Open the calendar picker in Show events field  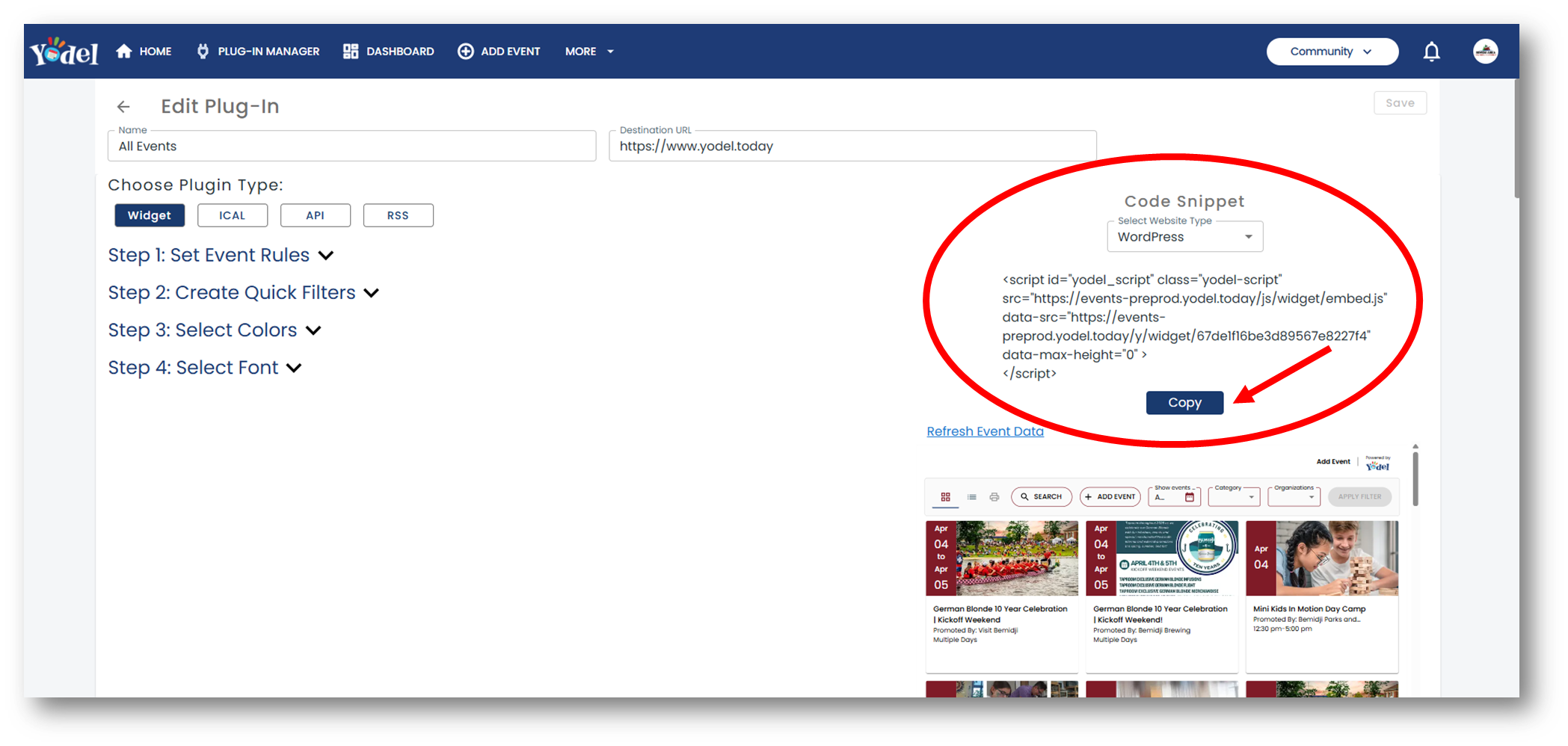[x=1190, y=497]
